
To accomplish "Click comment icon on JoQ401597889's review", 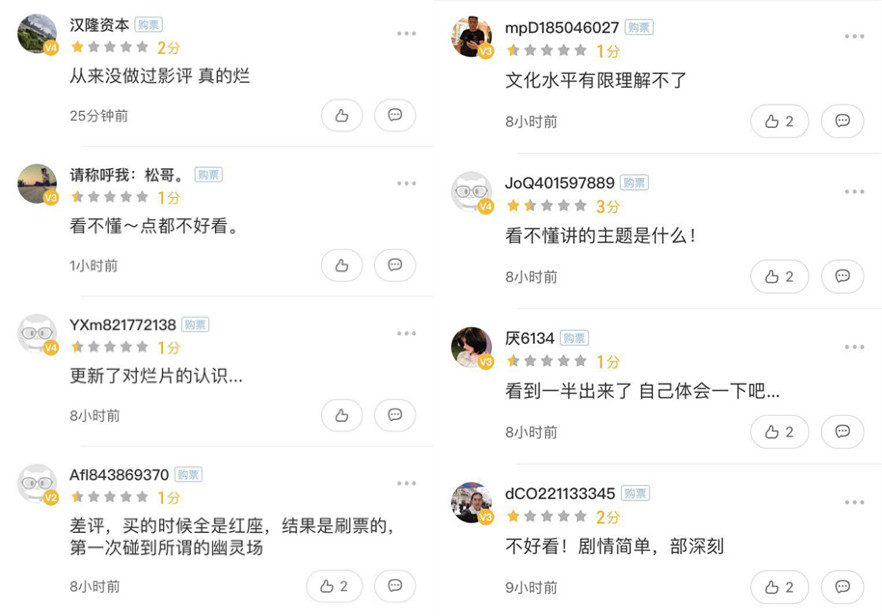I will pos(842,277).
